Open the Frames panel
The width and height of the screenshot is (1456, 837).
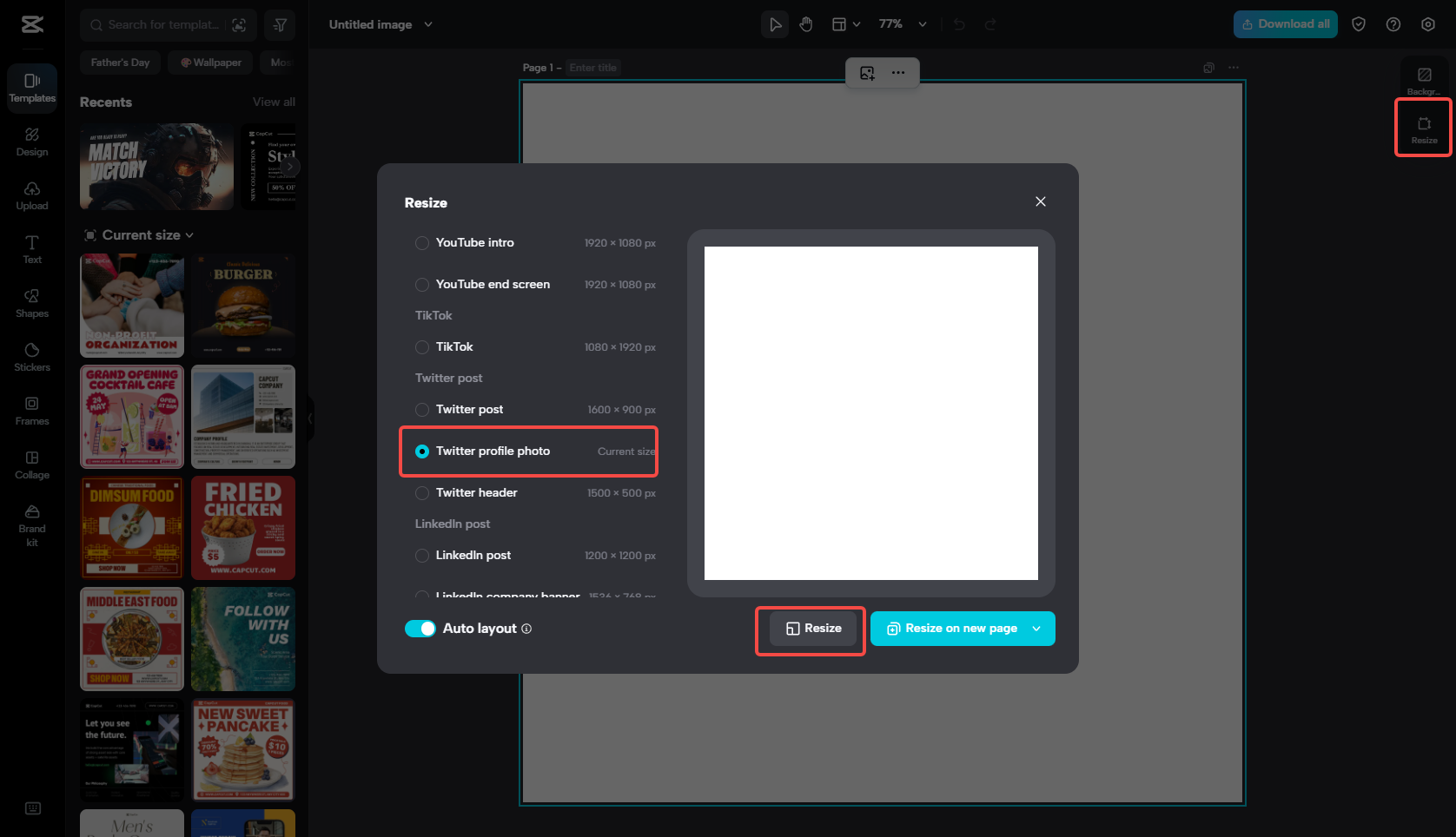31,412
